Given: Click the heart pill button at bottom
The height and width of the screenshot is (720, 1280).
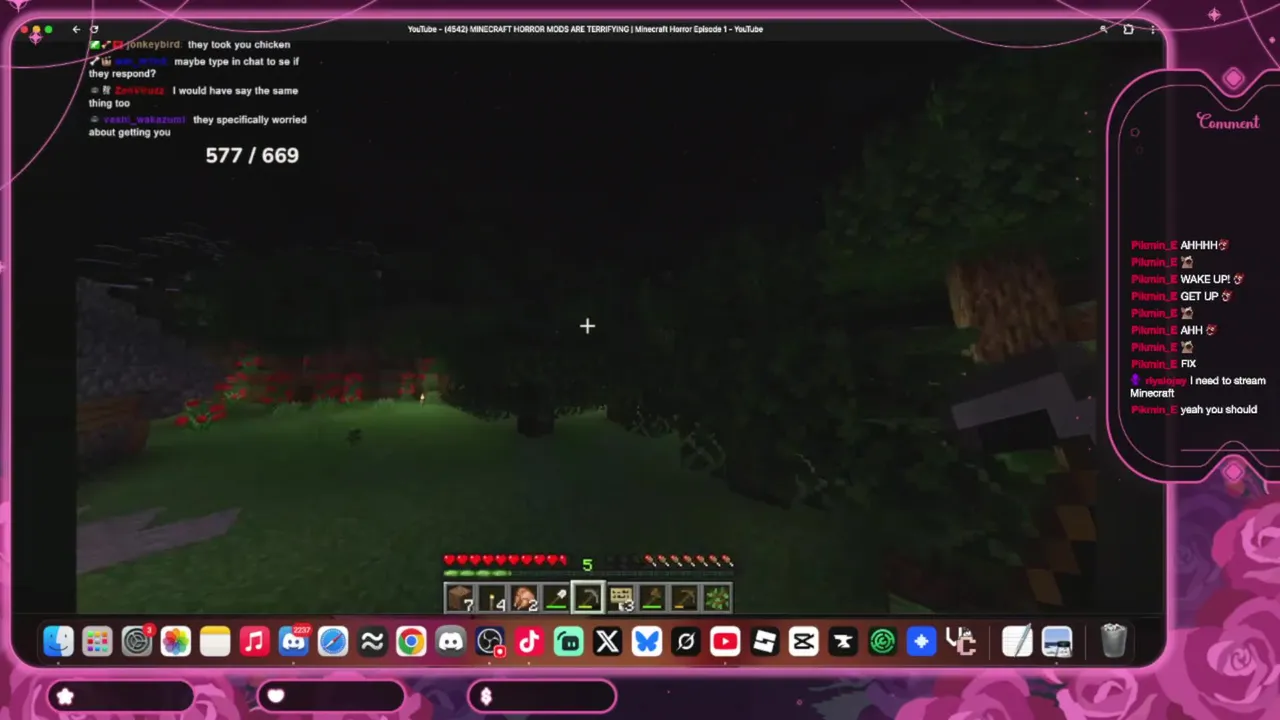Looking at the screenshot, I should [330, 696].
